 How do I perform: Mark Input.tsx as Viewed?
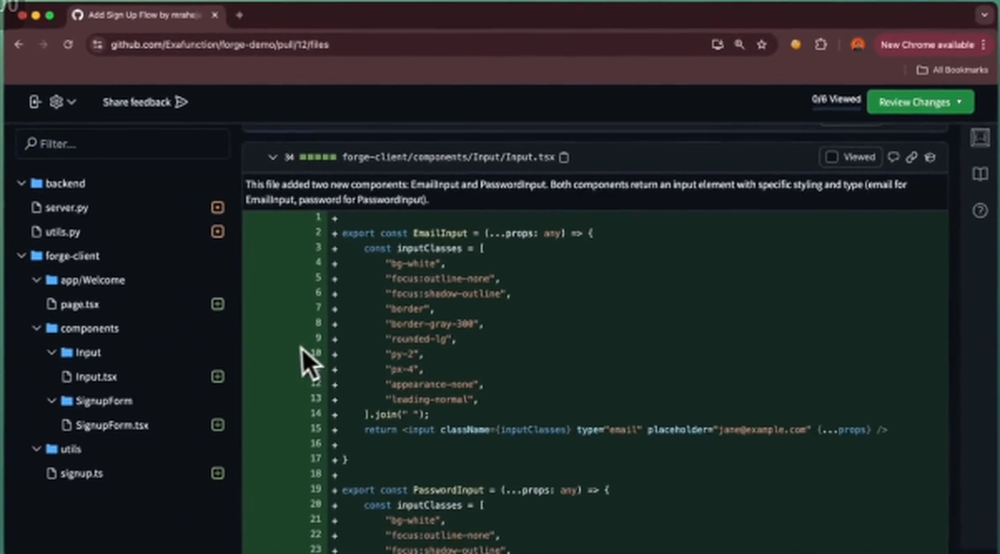[832, 157]
